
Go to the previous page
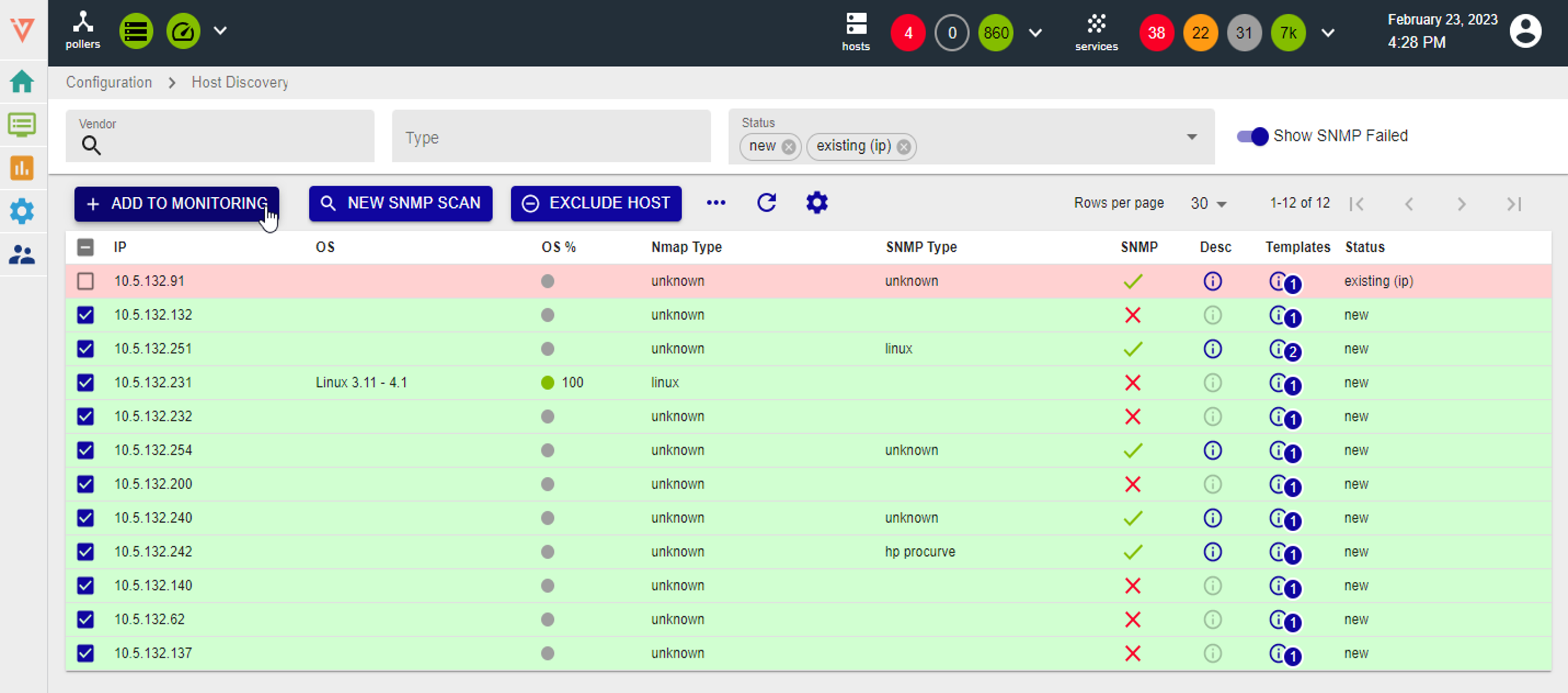point(1409,203)
